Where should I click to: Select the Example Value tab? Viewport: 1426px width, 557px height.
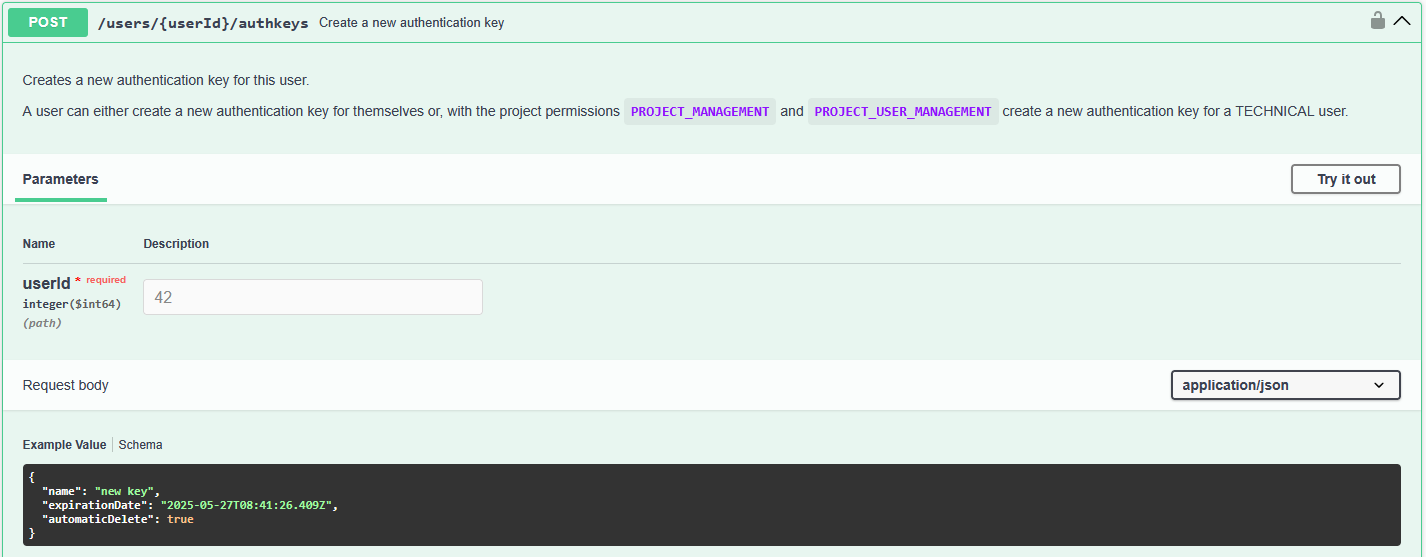64,445
